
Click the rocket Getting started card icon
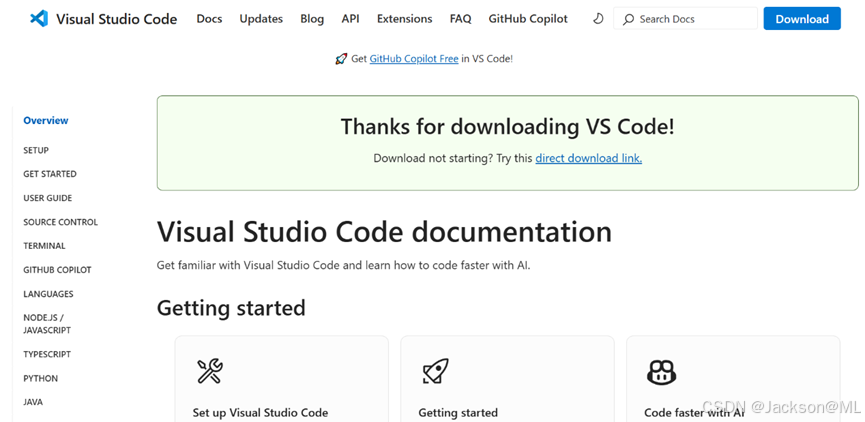436,371
